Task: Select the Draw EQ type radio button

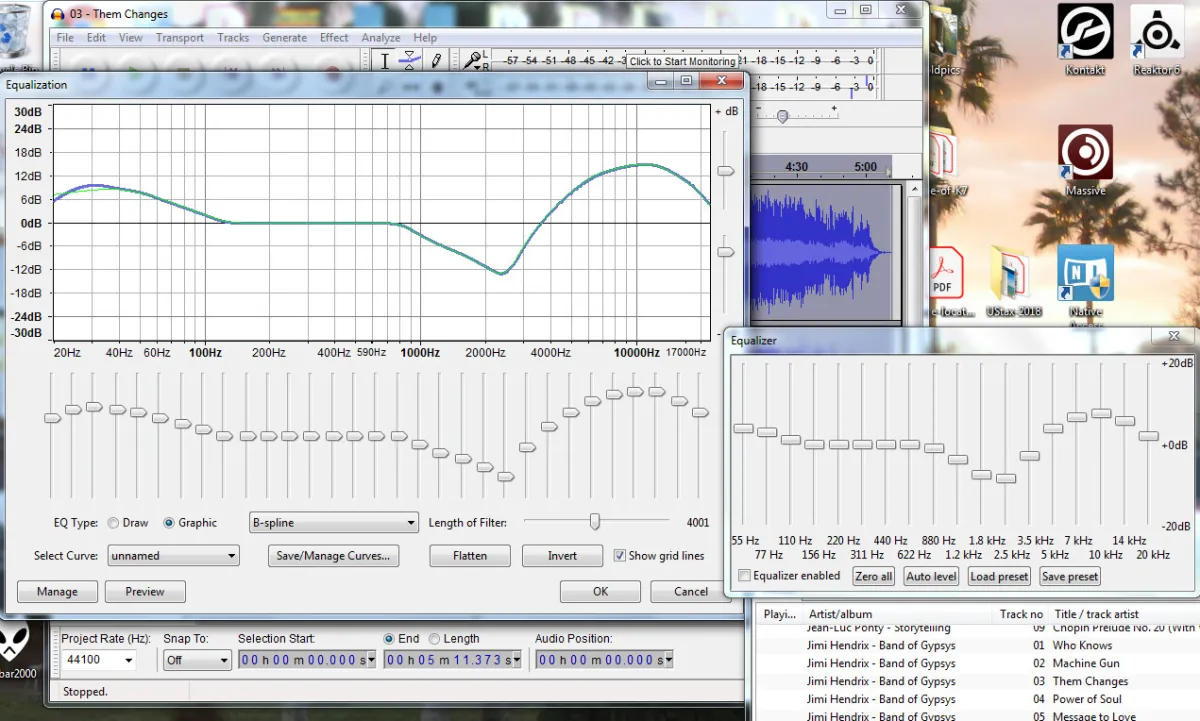Action: [x=113, y=523]
